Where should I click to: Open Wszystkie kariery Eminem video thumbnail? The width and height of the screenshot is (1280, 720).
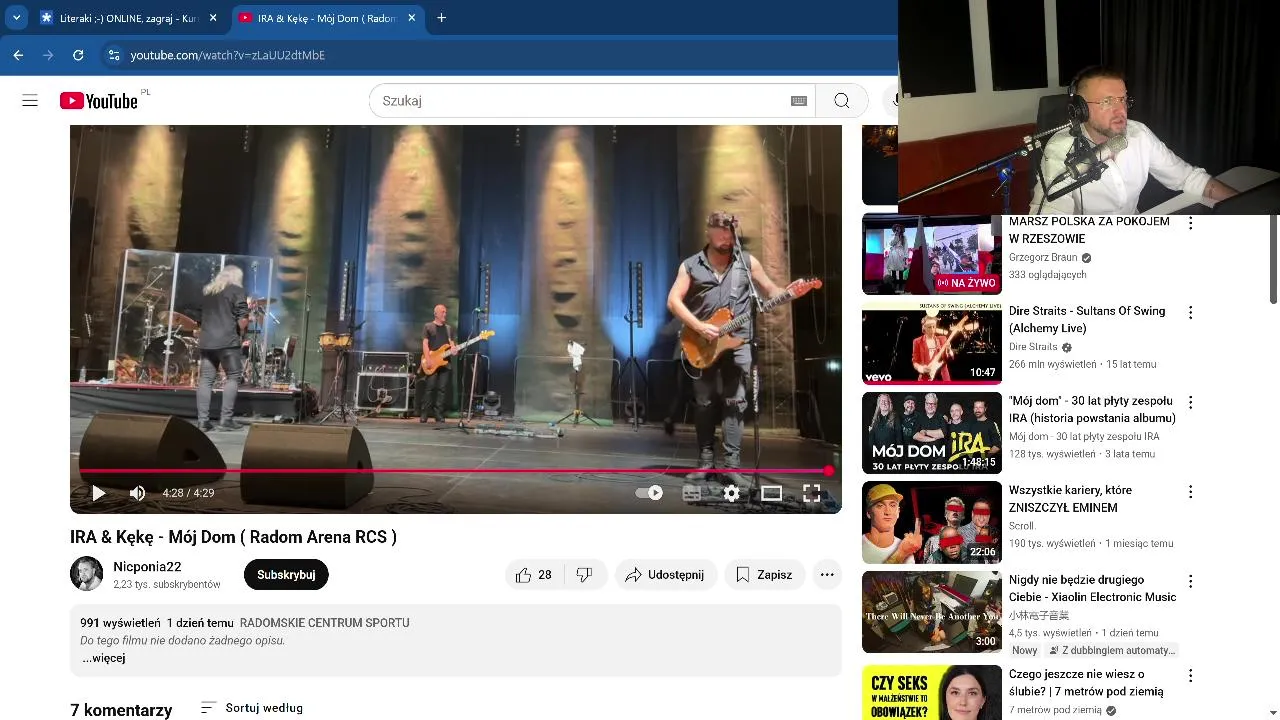pyautogui.click(x=932, y=523)
